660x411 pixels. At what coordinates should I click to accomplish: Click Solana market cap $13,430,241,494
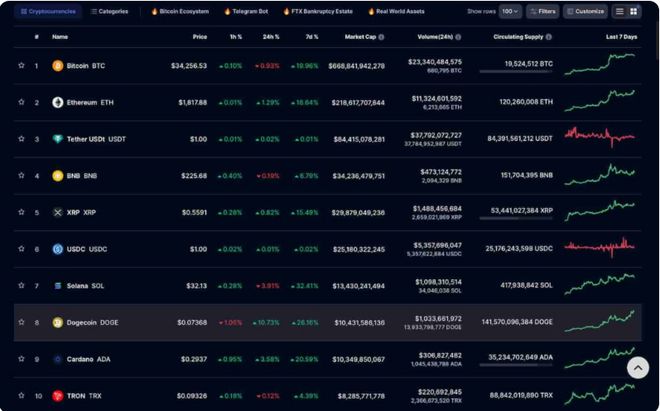point(359,286)
